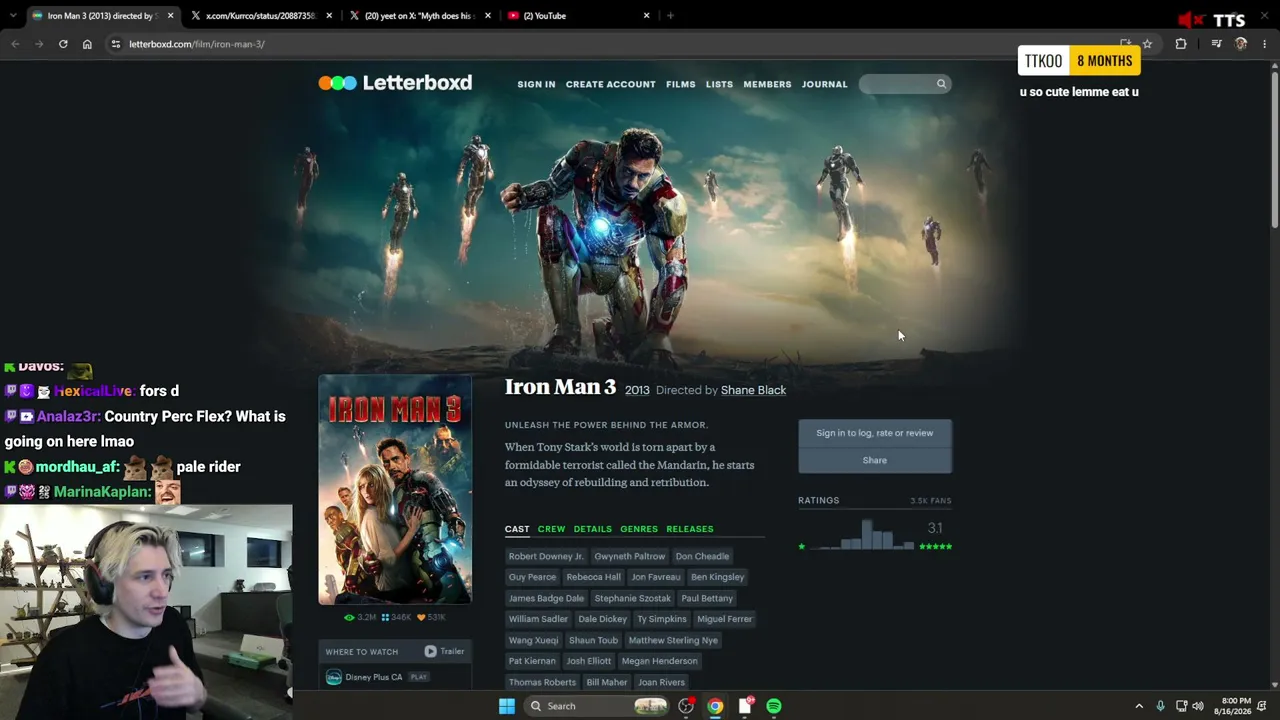1280x720 pixels.
Task: Open the 2013 year link
Action: coord(637,390)
